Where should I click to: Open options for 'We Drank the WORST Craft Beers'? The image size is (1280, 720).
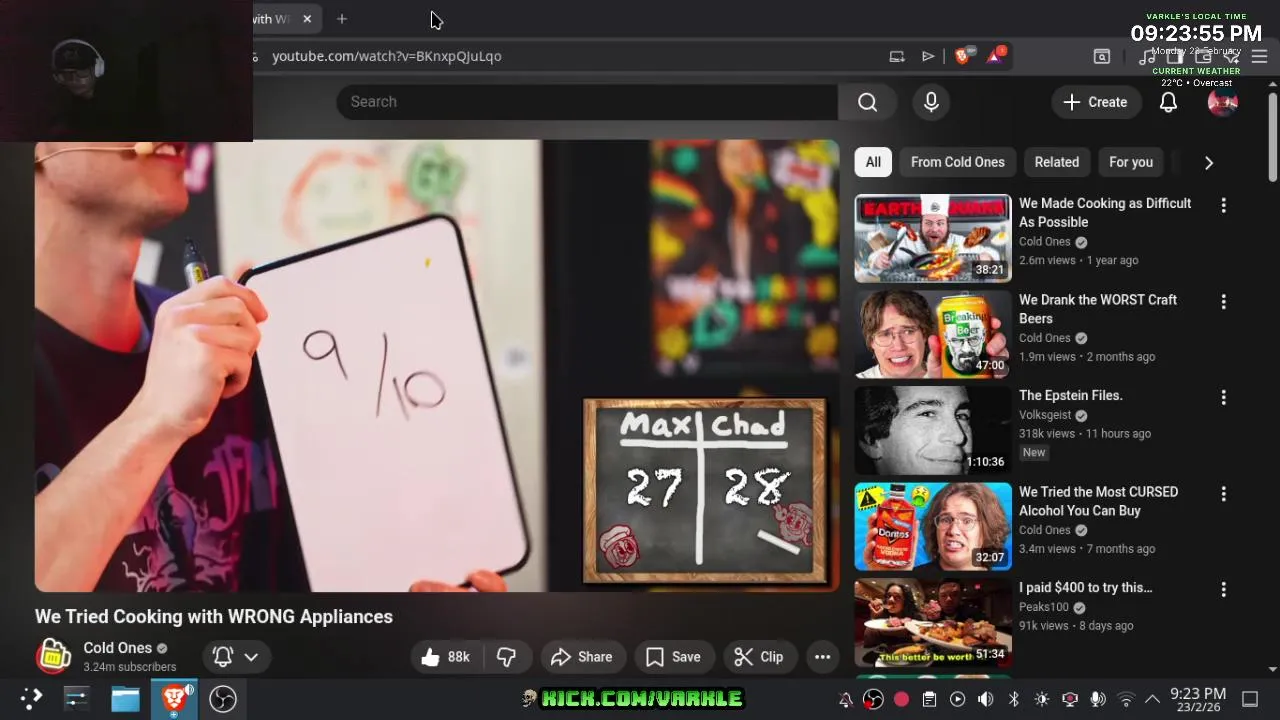click(1223, 301)
